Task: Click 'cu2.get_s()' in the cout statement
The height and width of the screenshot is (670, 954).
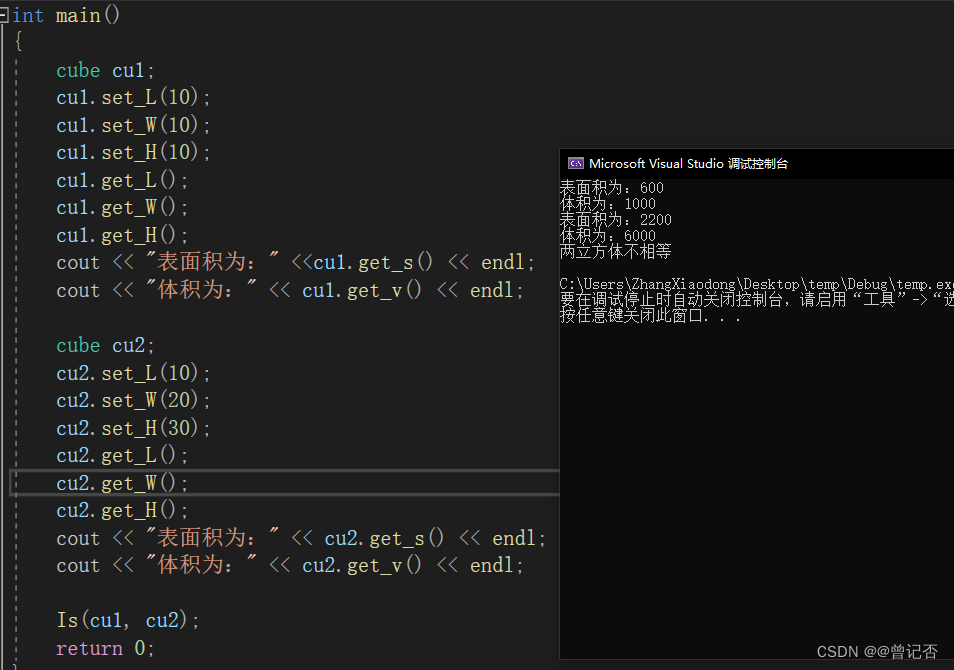Action: tap(384, 538)
